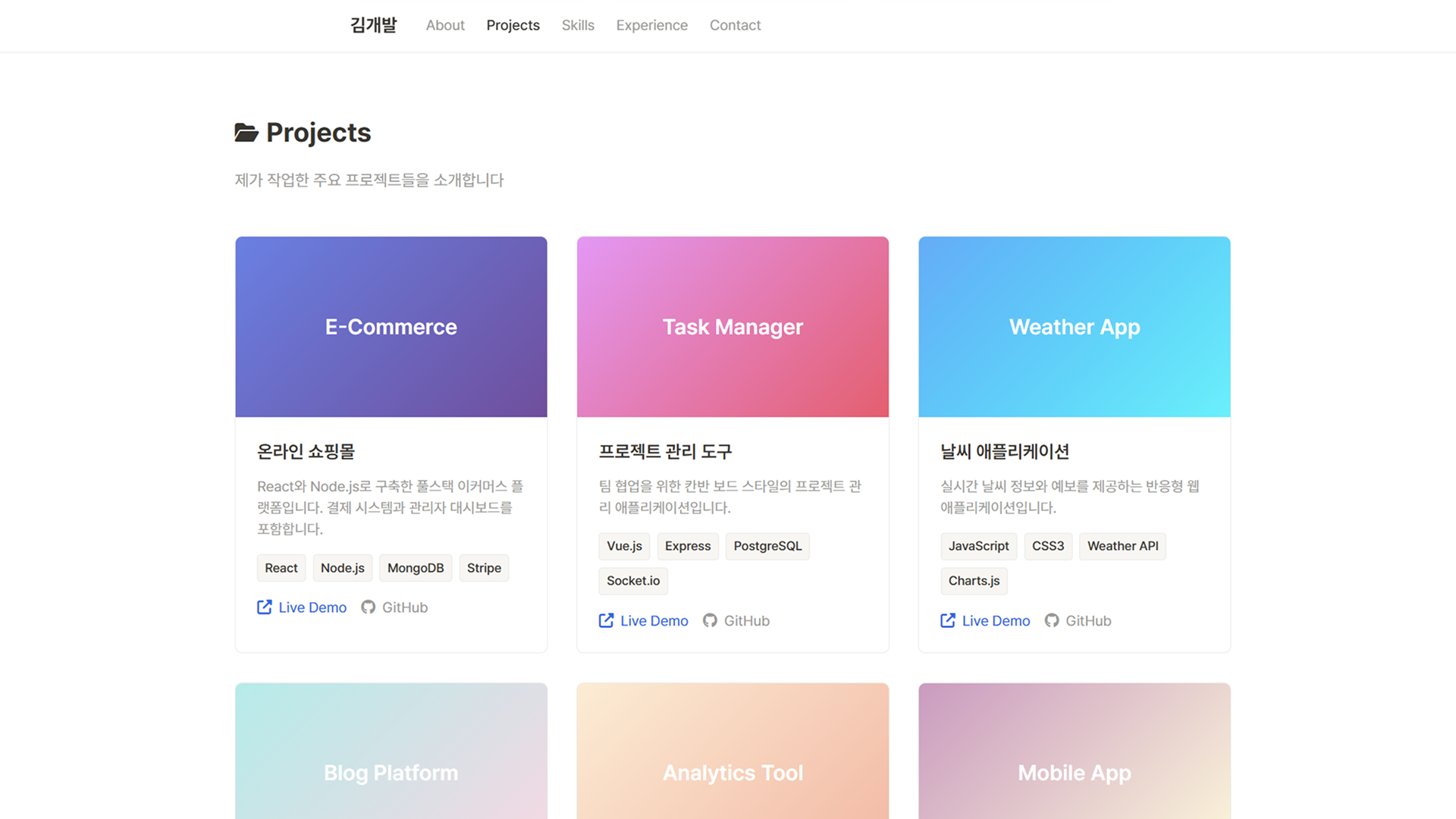Open the About navigation item
The width and height of the screenshot is (1456, 819).
(x=444, y=25)
